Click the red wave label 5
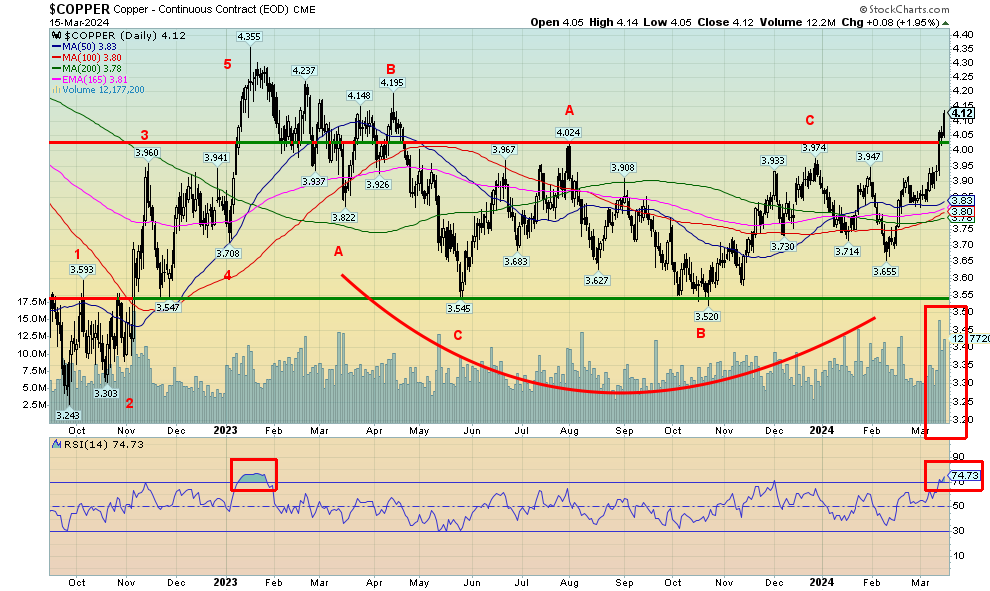This screenshot has width=990, height=591. tap(227, 65)
